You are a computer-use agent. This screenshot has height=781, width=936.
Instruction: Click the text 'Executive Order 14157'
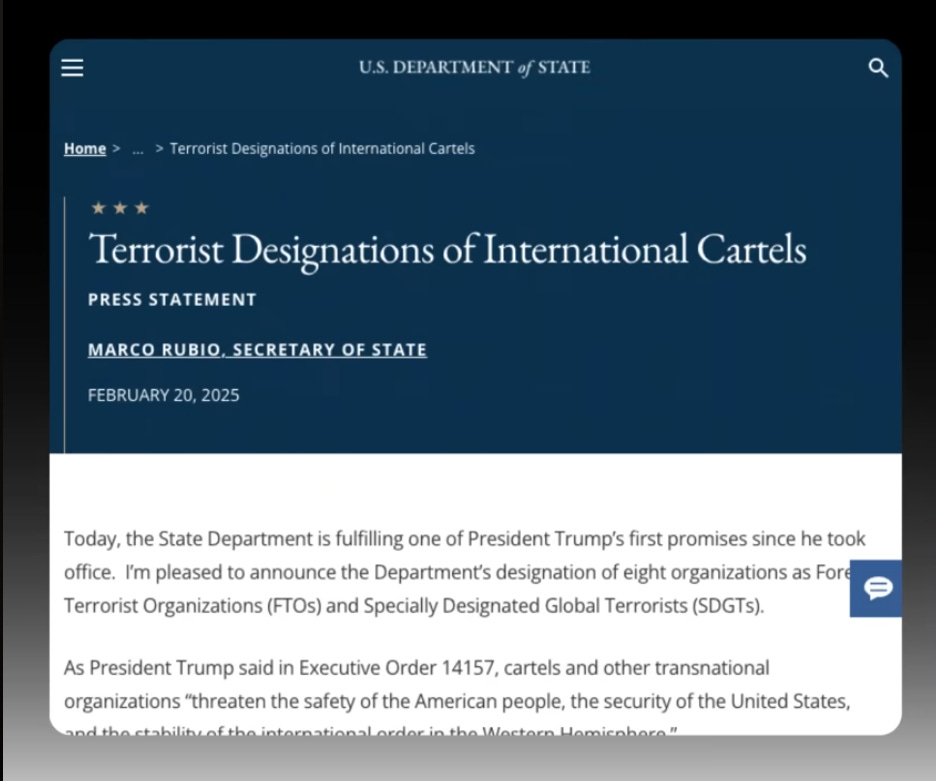[398, 668]
